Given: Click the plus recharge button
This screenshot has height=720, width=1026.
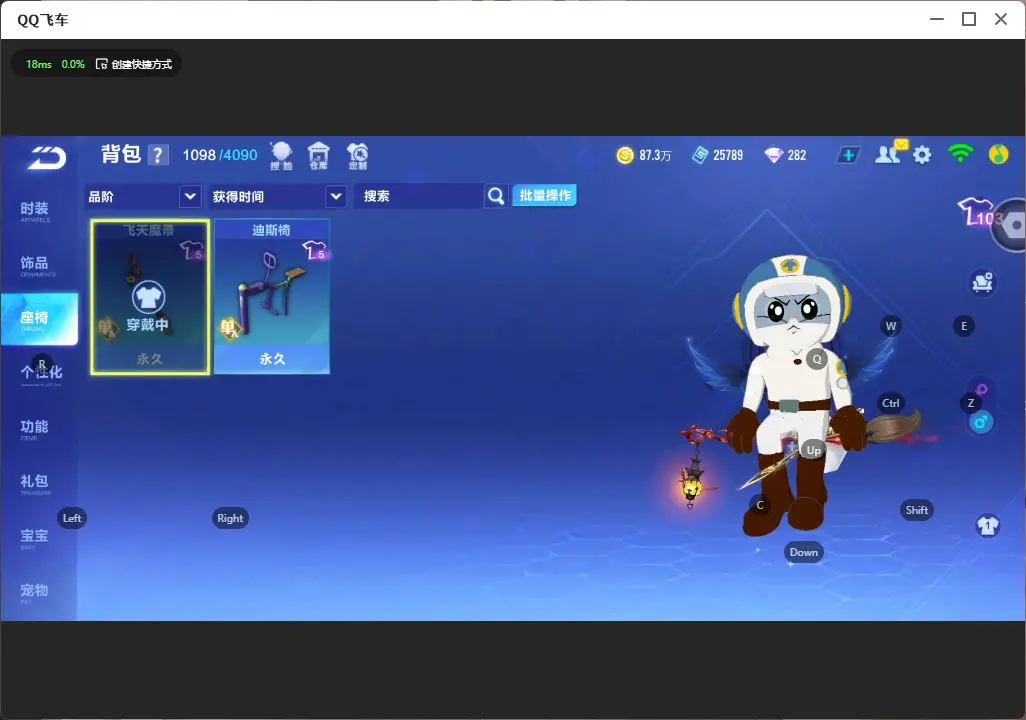Looking at the screenshot, I should coord(848,155).
